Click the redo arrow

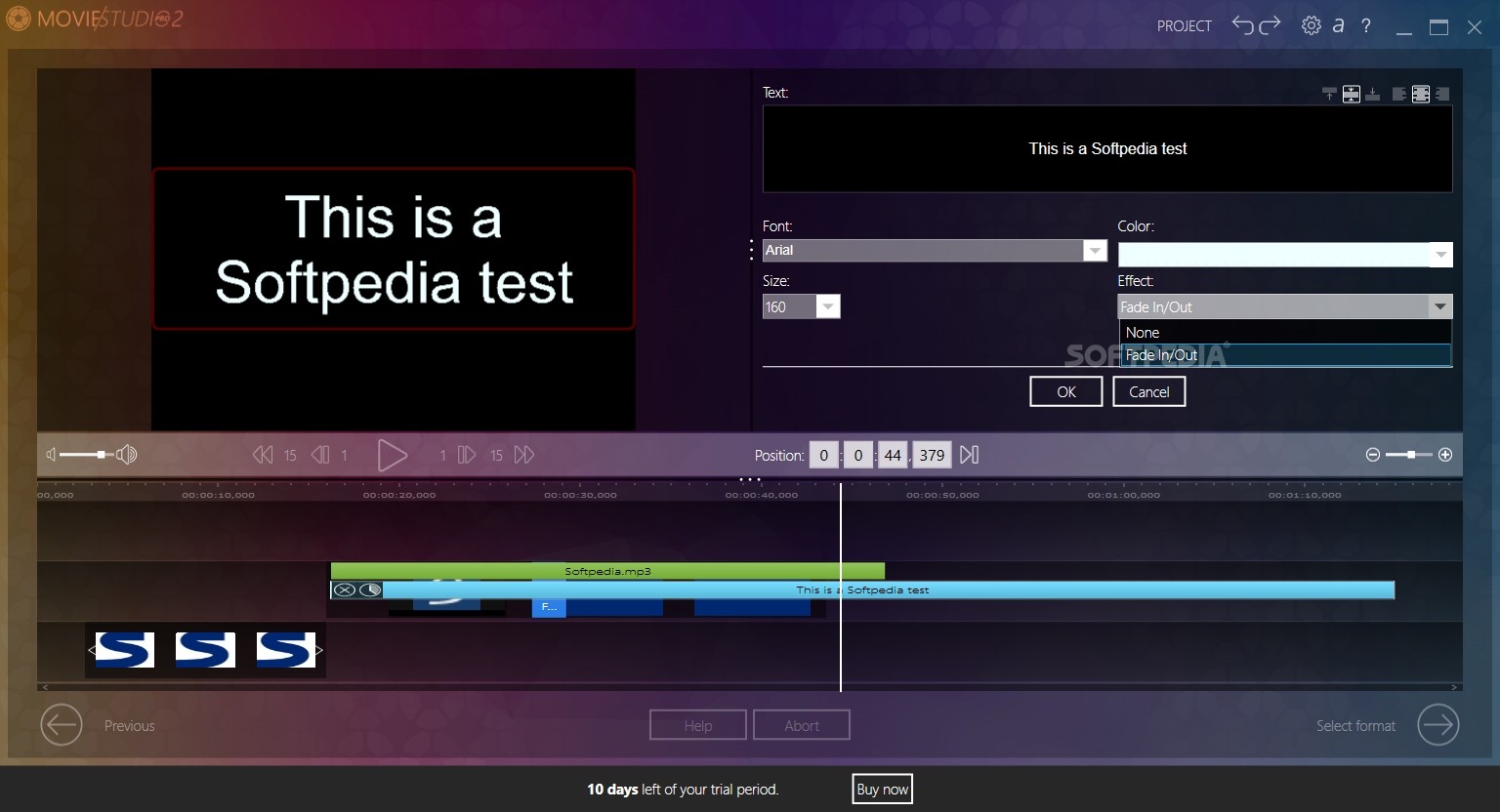pyautogui.click(x=1270, y=25)
